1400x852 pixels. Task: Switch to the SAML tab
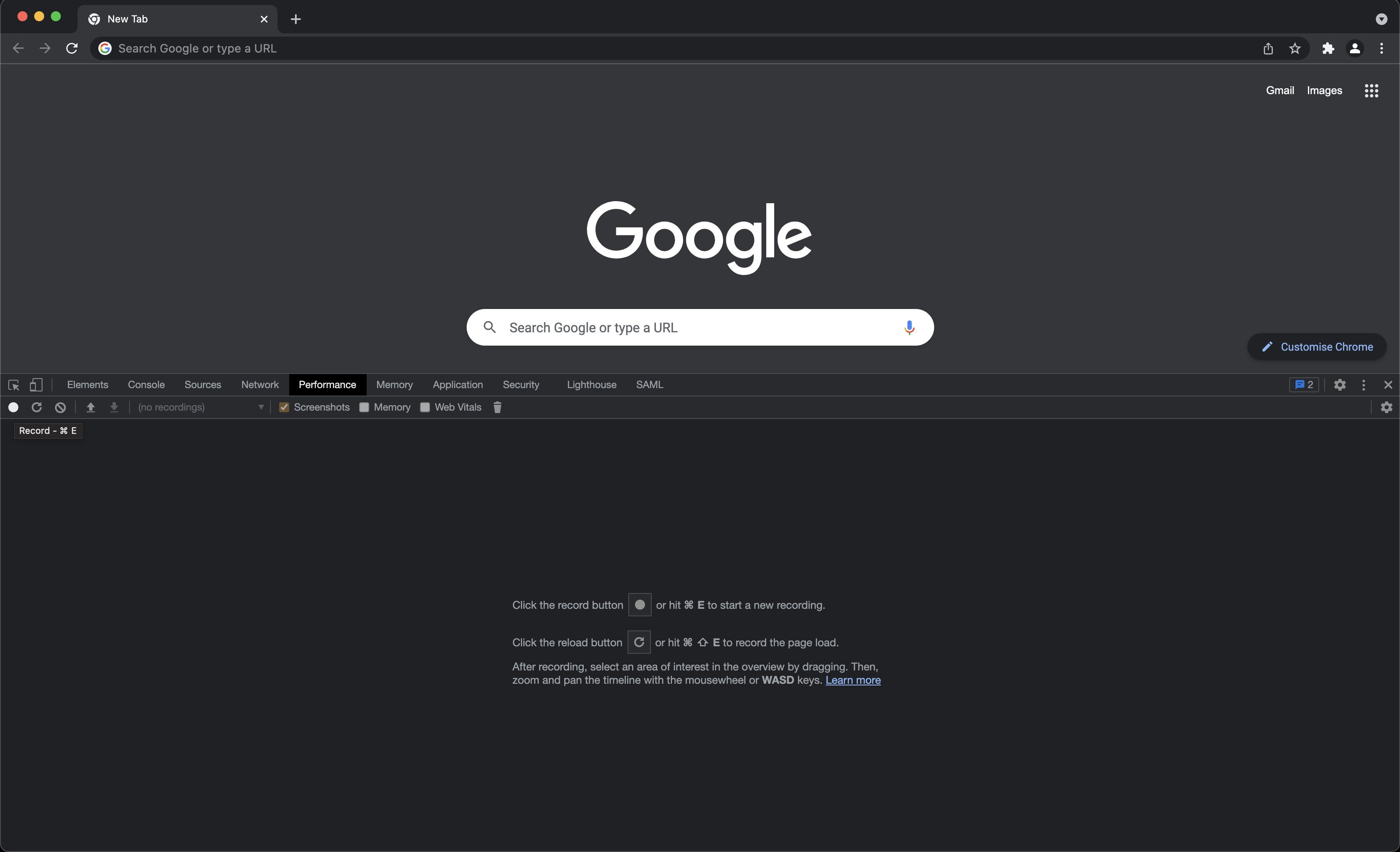click(x=650, y=384)
